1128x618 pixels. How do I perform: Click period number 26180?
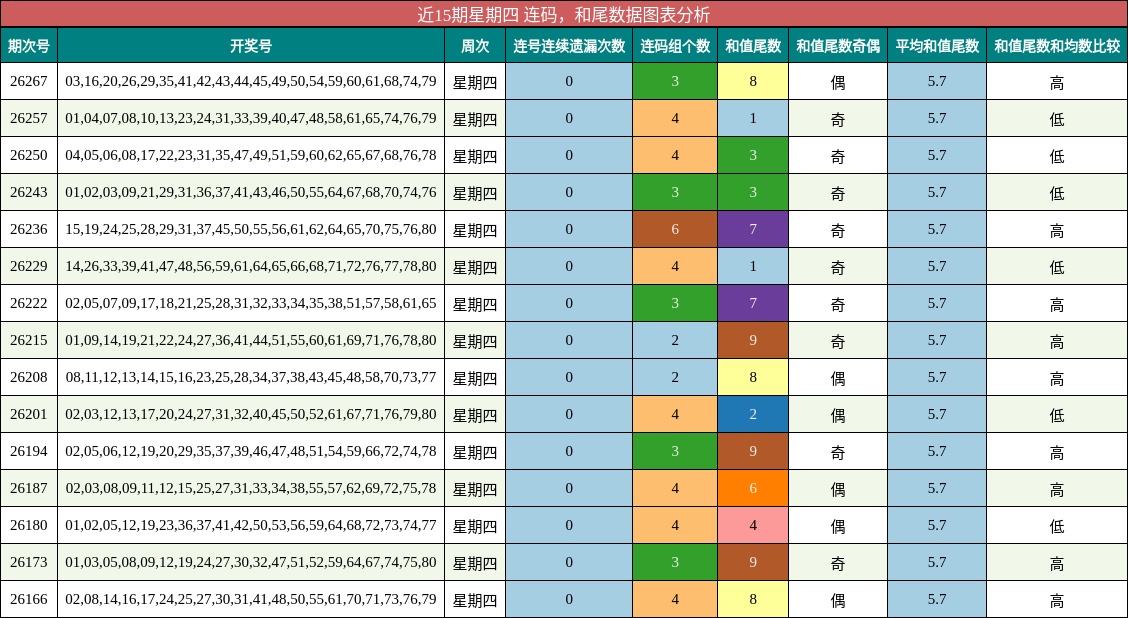[x=29, y=526]
